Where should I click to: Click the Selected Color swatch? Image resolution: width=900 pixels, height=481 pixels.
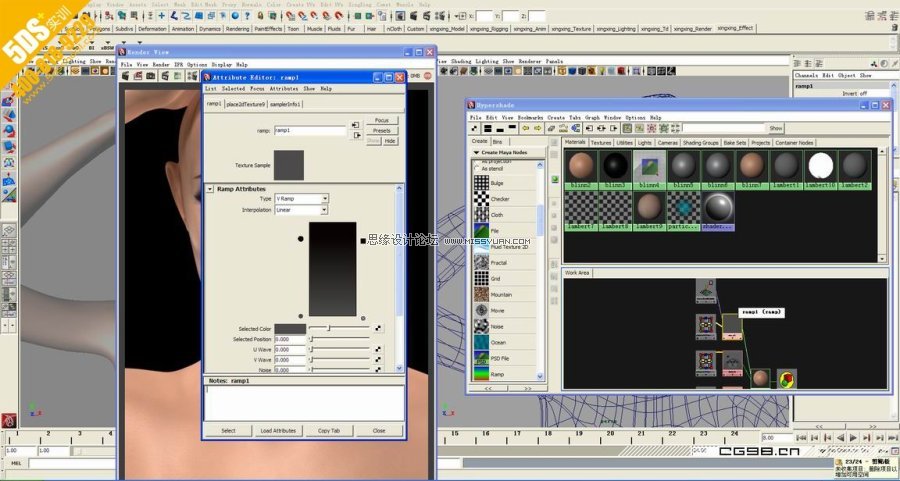pos(290,328)
